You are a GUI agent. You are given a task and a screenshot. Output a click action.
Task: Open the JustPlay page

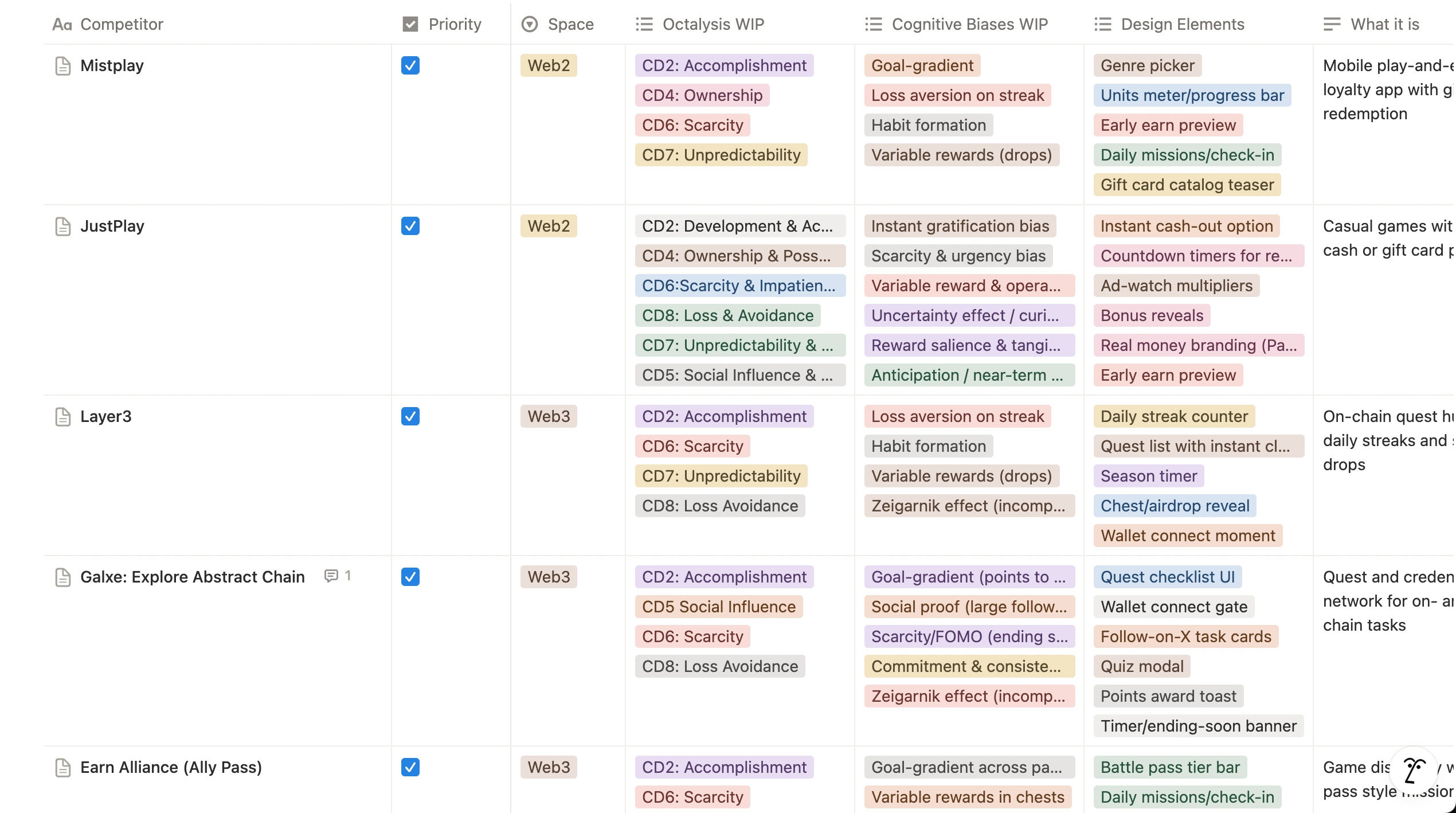click(112, 226)
